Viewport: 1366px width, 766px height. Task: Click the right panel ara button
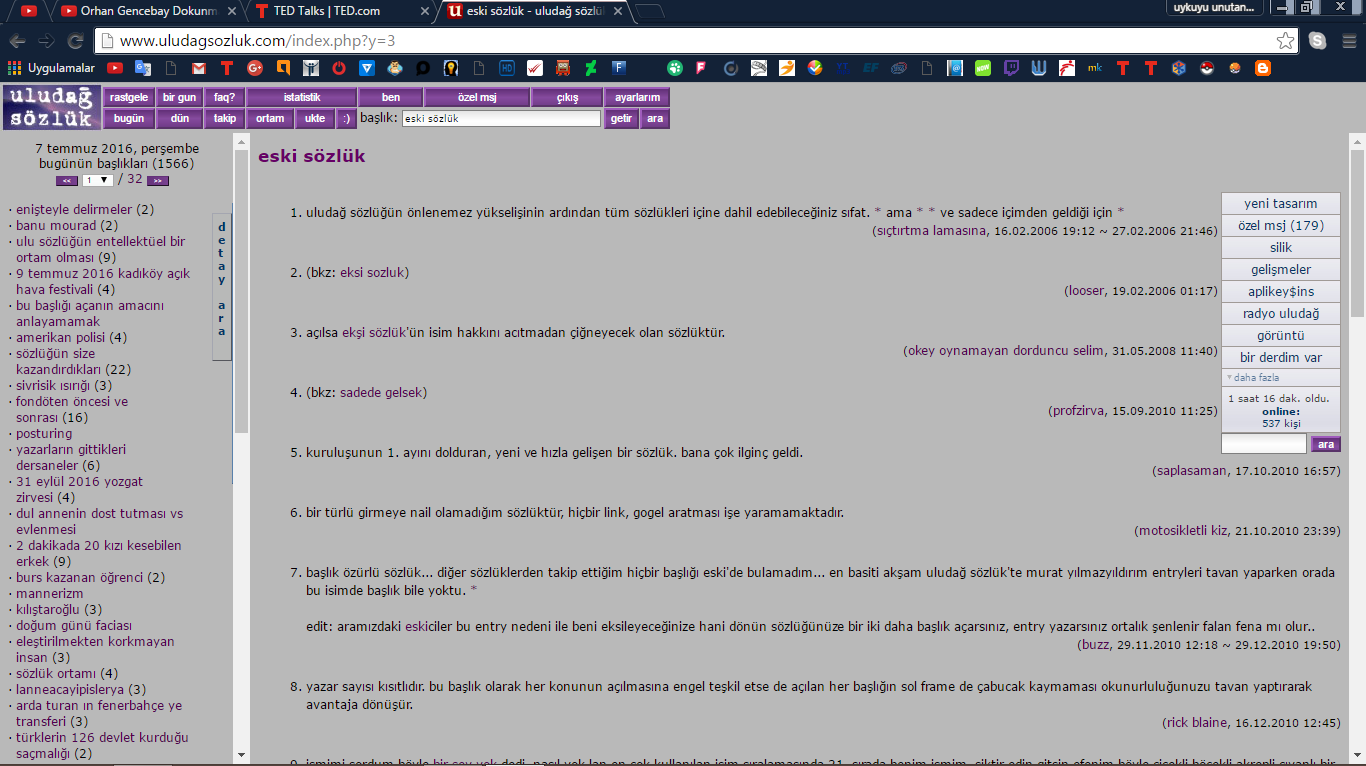[1325, 444]
